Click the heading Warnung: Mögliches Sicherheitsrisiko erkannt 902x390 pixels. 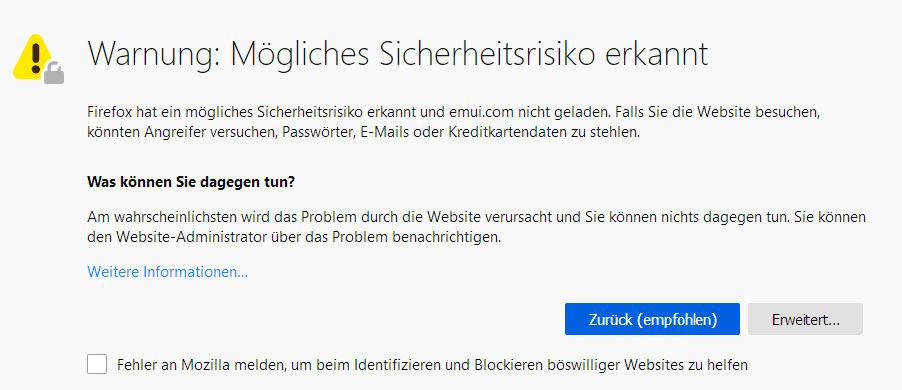point(397,55)
